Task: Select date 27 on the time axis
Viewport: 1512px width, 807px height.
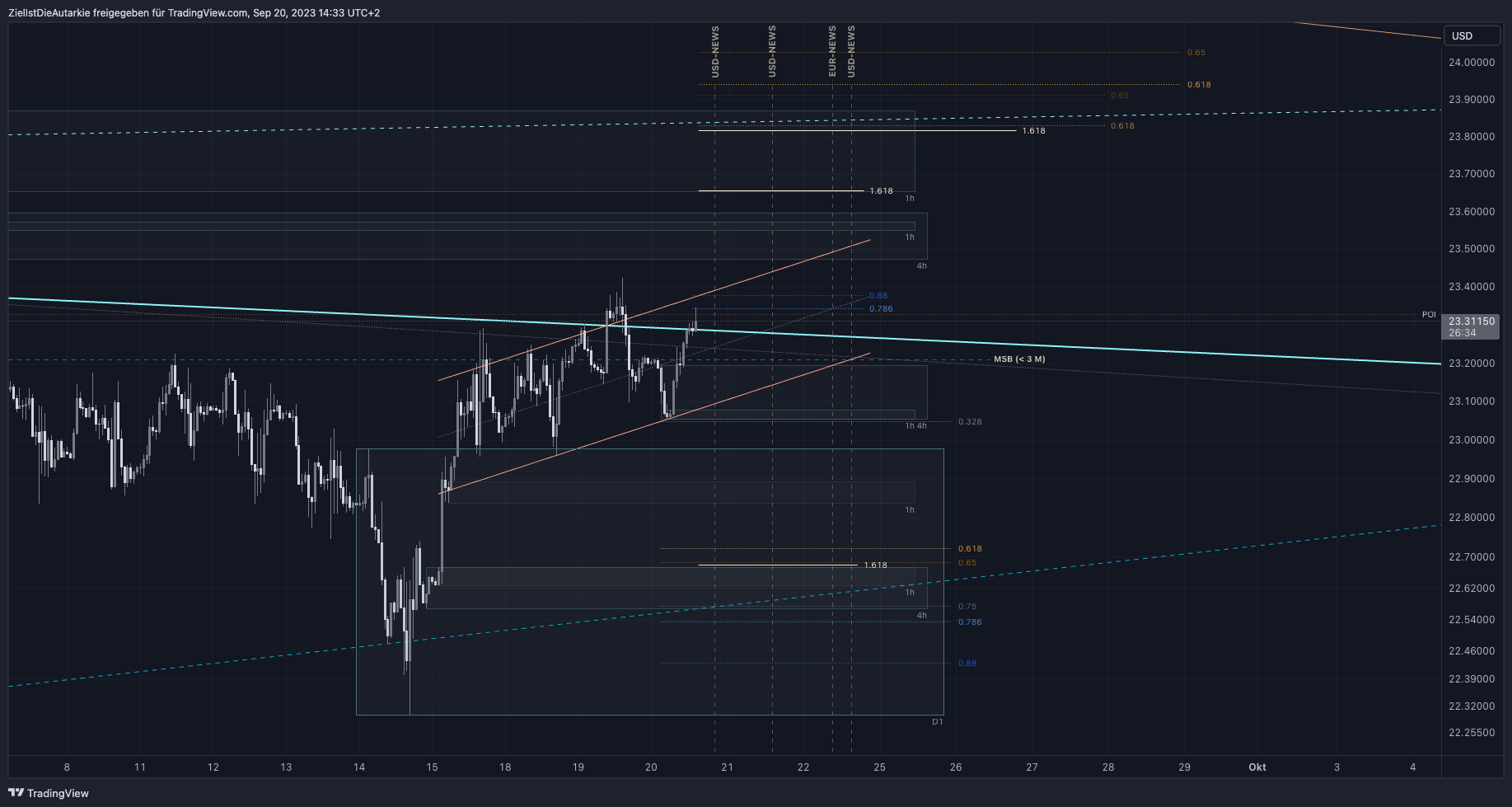Action: click(x=1032, y=767)
